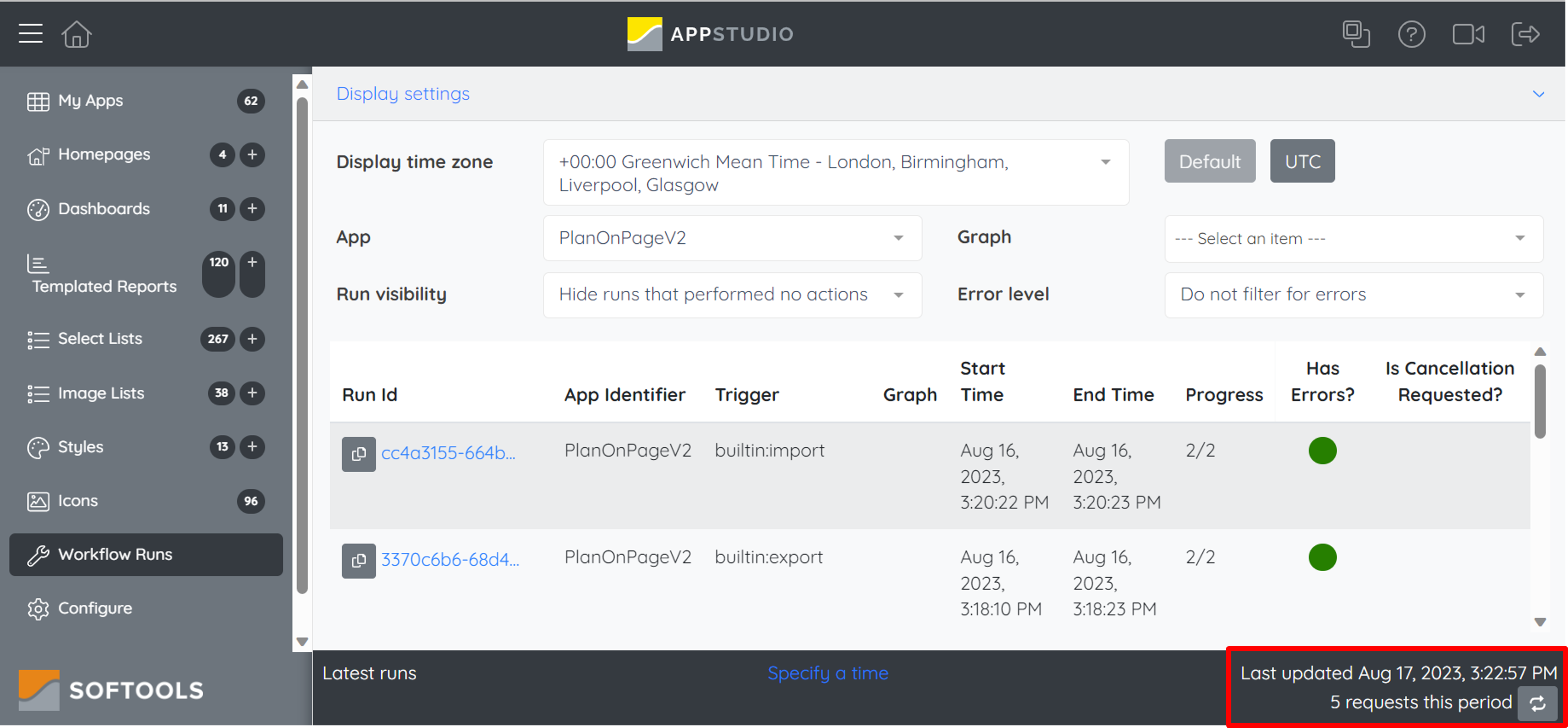1568x728 pixels.
Task: Select Workflow Runs in sidebar
Action: click(146, 555)
